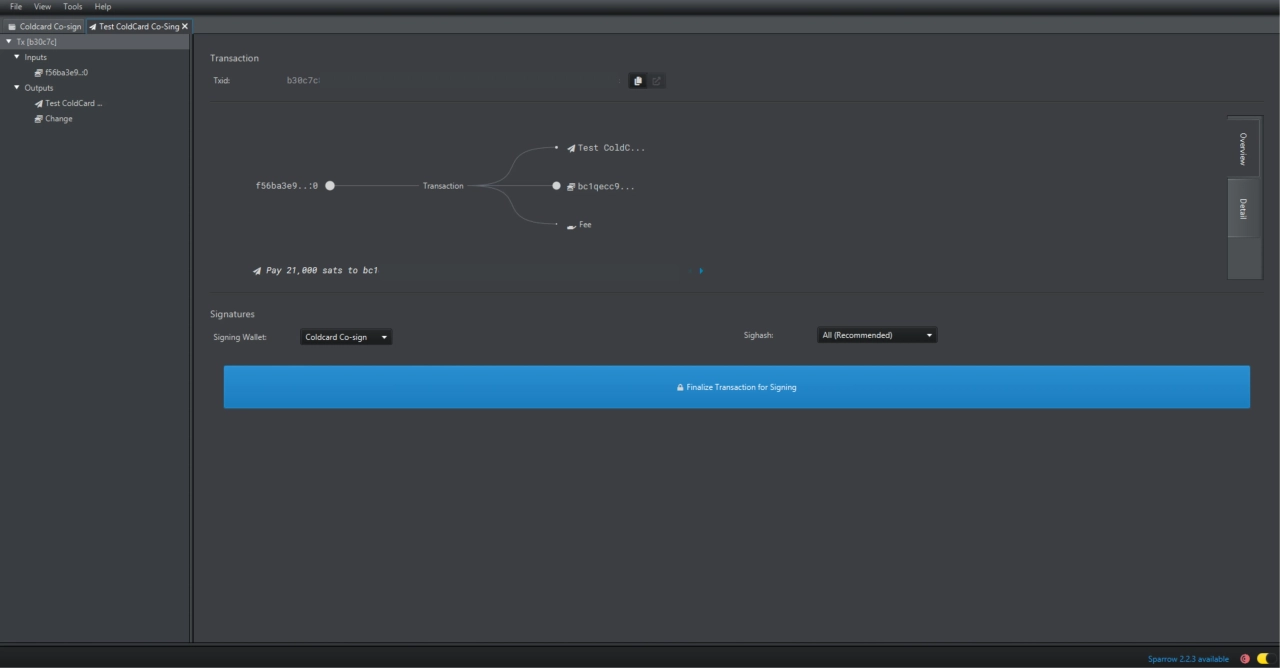Click the Fee label in the diagram
Viewport: 1280px width, 668px height.
click(585, 225)
